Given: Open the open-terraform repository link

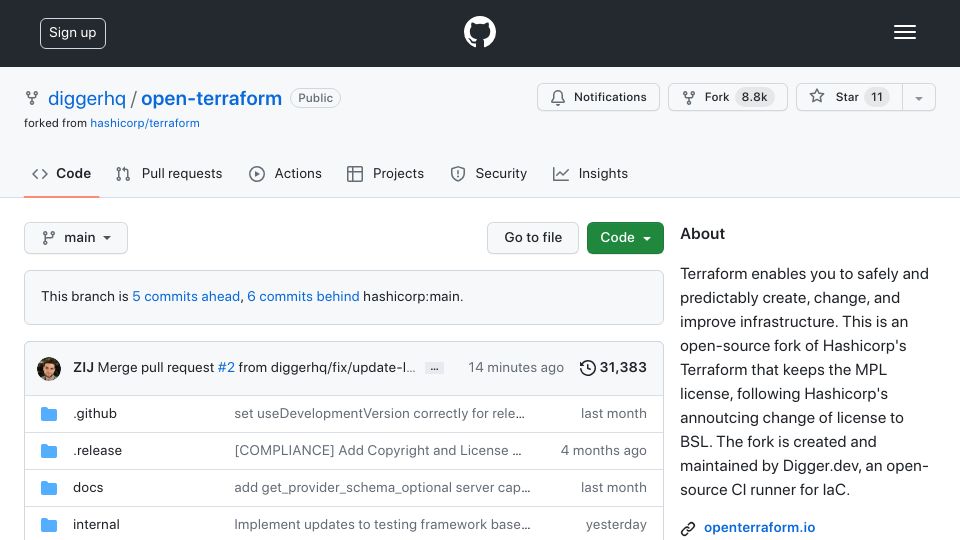Looking at the screenshot, I should pyautogui.click(x=211, y=98).
